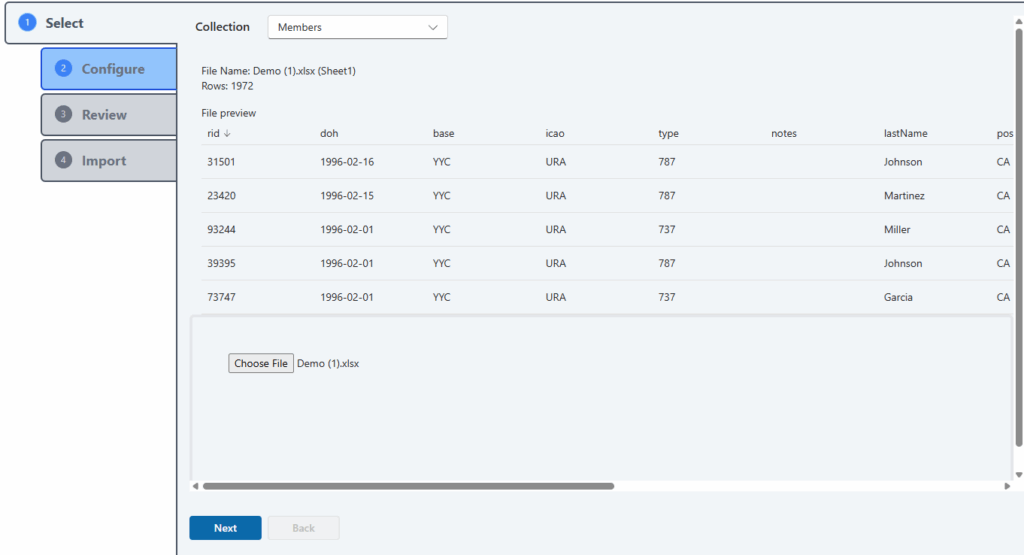This screenshot has height=555, width=1024.
Task: Jump to the Import step
Action: coord(109,160)
